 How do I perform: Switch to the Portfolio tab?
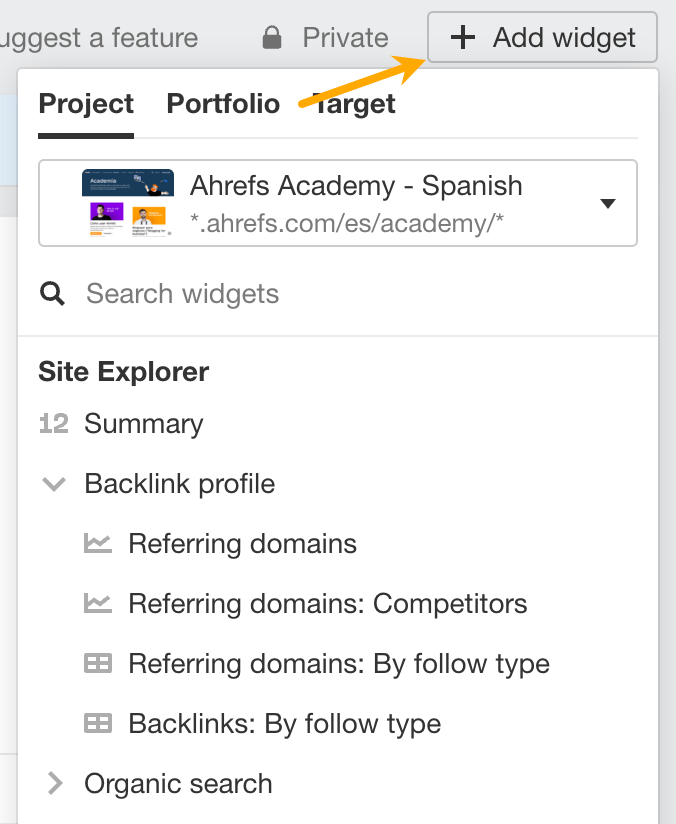coord(223,104)
